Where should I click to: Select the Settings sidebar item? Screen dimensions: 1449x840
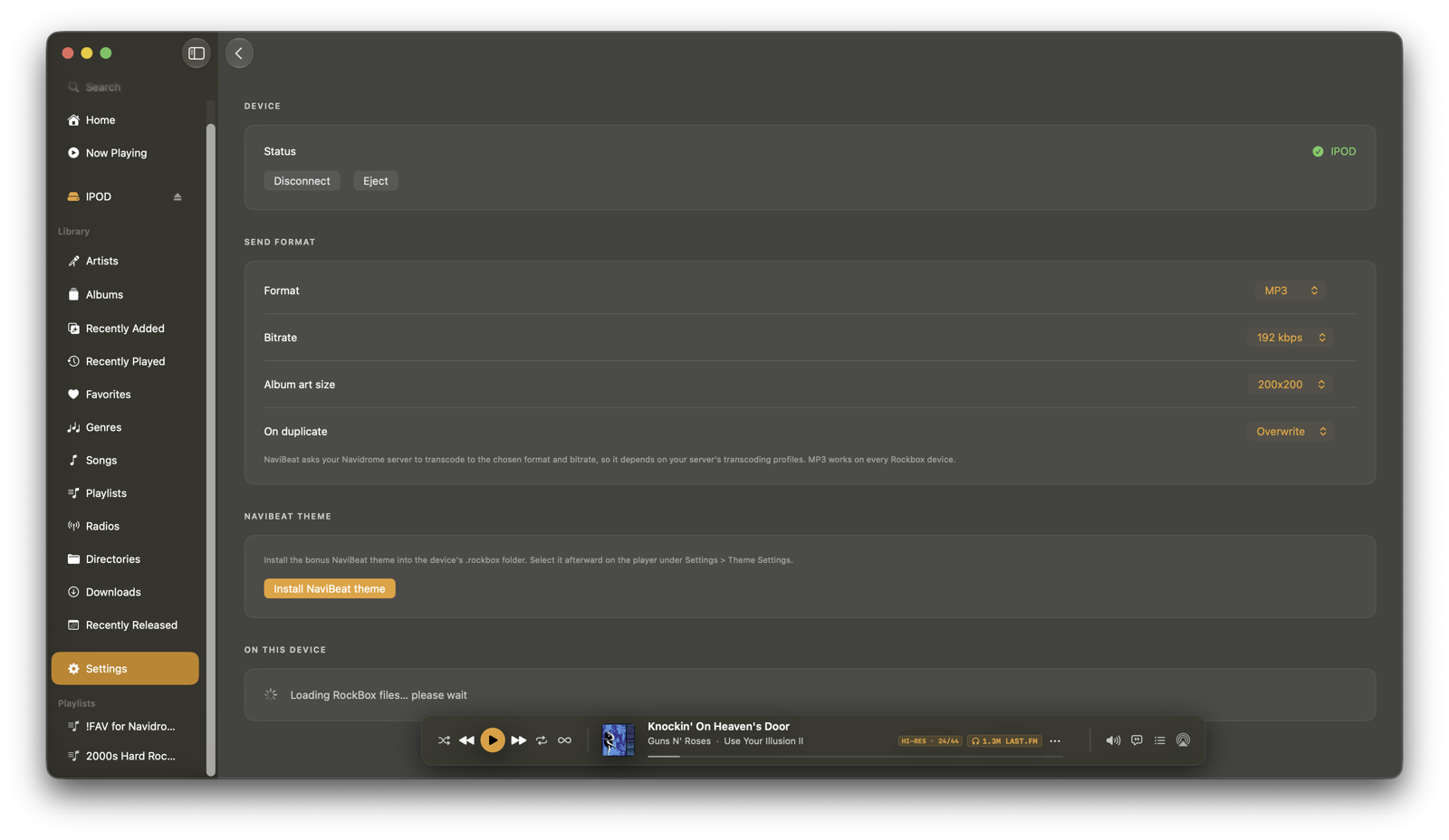click(125, 668)
